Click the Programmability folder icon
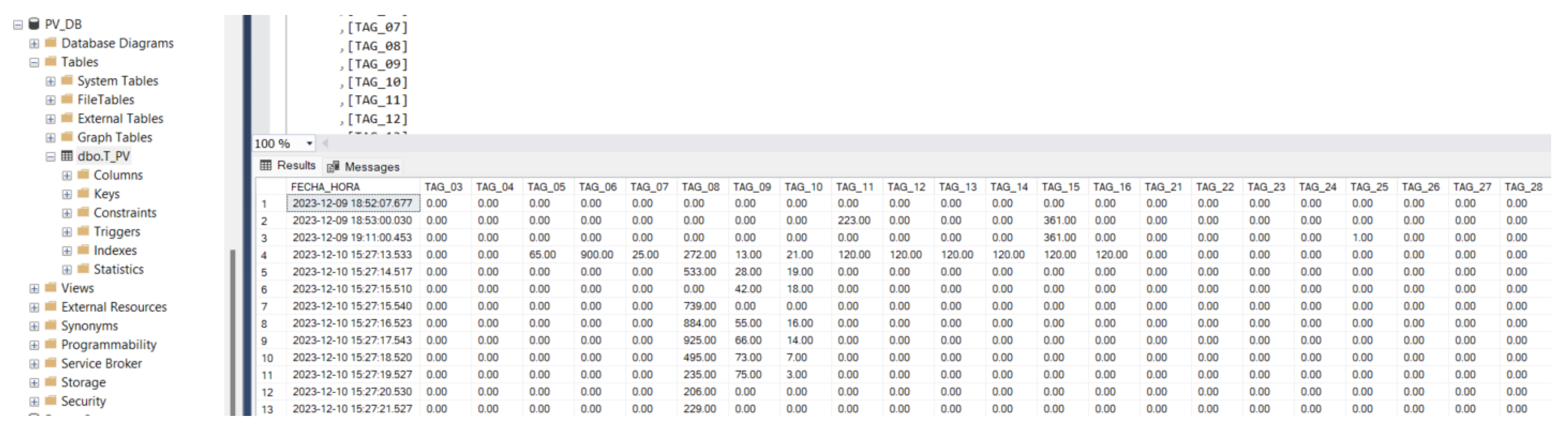 click(x=51, y=345)
